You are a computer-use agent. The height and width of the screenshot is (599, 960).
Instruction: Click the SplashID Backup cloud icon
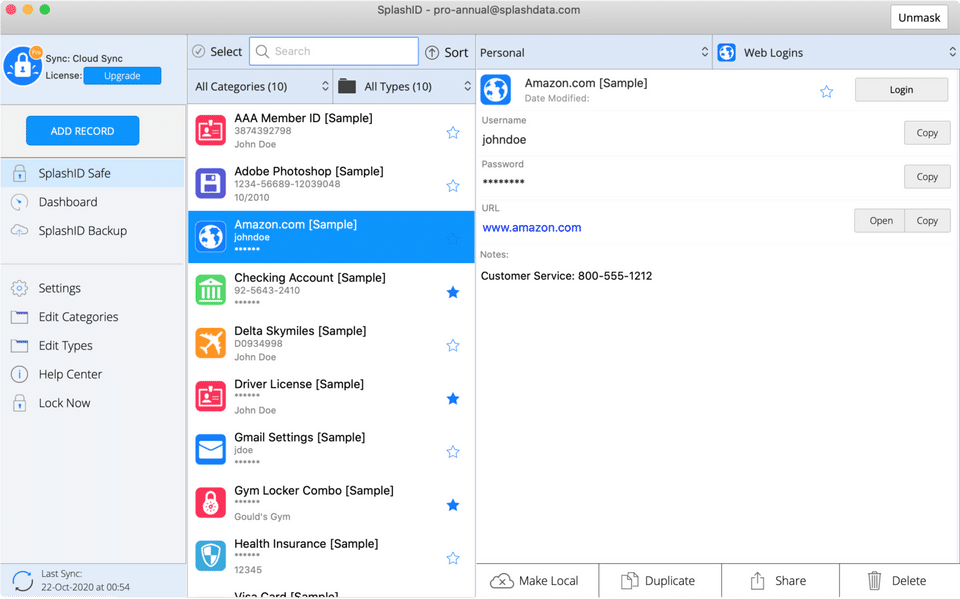20,231
